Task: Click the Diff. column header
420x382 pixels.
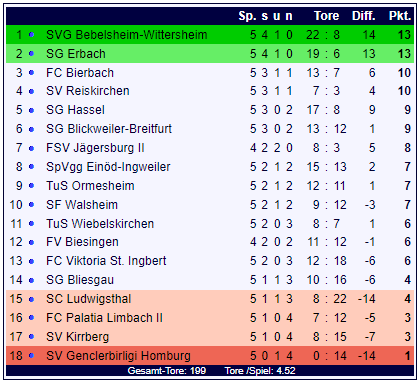Action: click(x=364, y=16)
